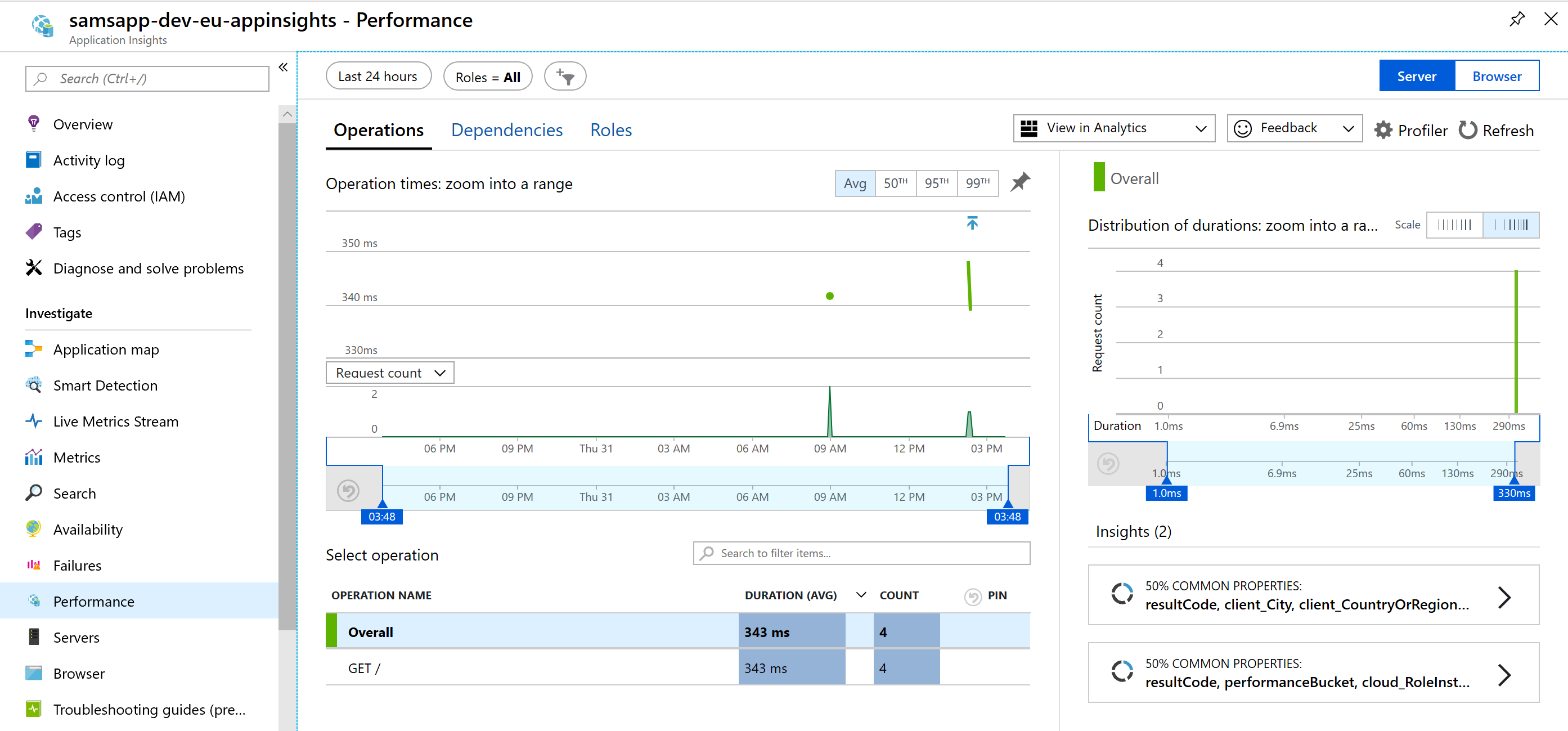
Task: Click the Last 24 hours button
Action: tap(378, 77)
